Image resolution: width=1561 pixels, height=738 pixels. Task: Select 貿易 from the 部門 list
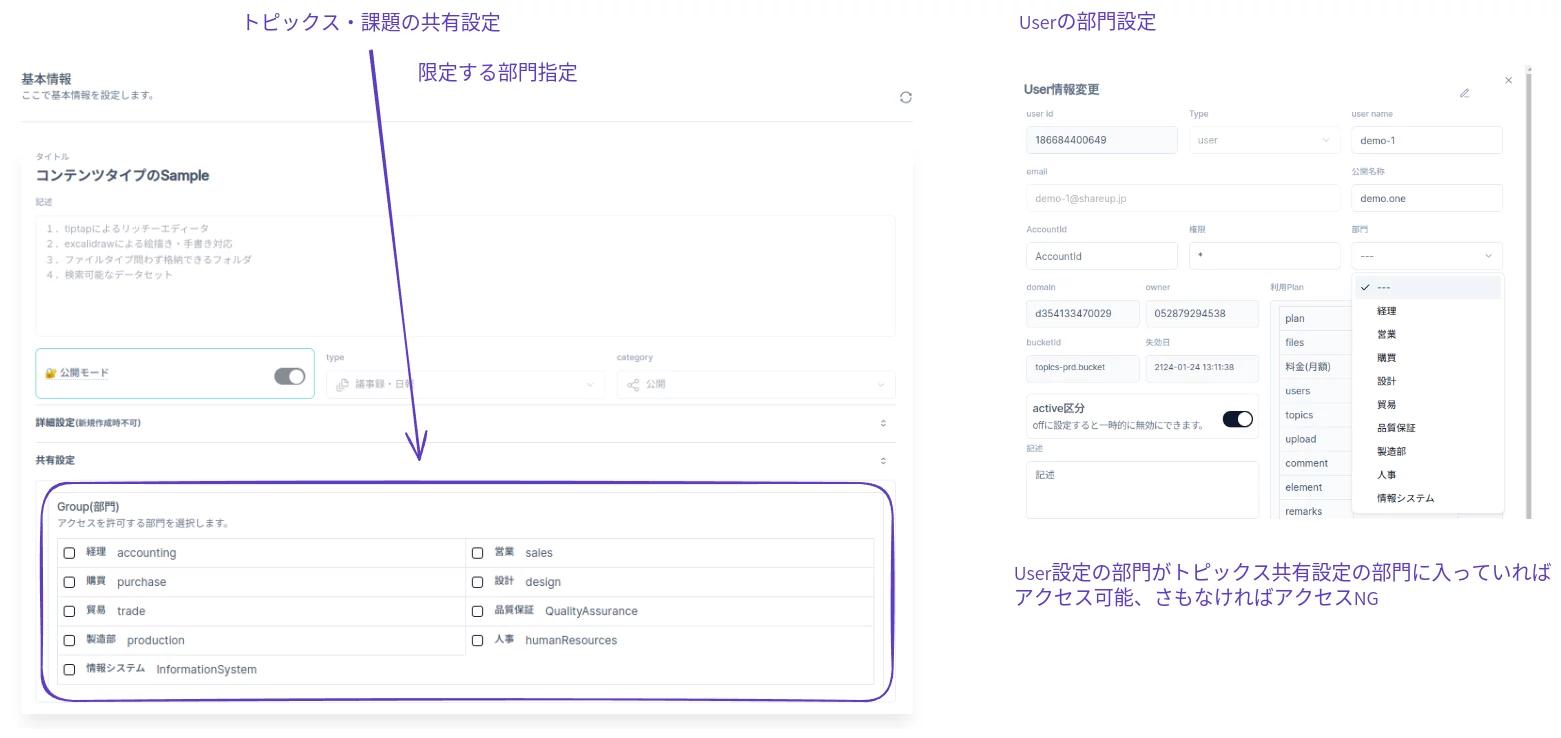pyautogui.click(x=1428, y=405)
